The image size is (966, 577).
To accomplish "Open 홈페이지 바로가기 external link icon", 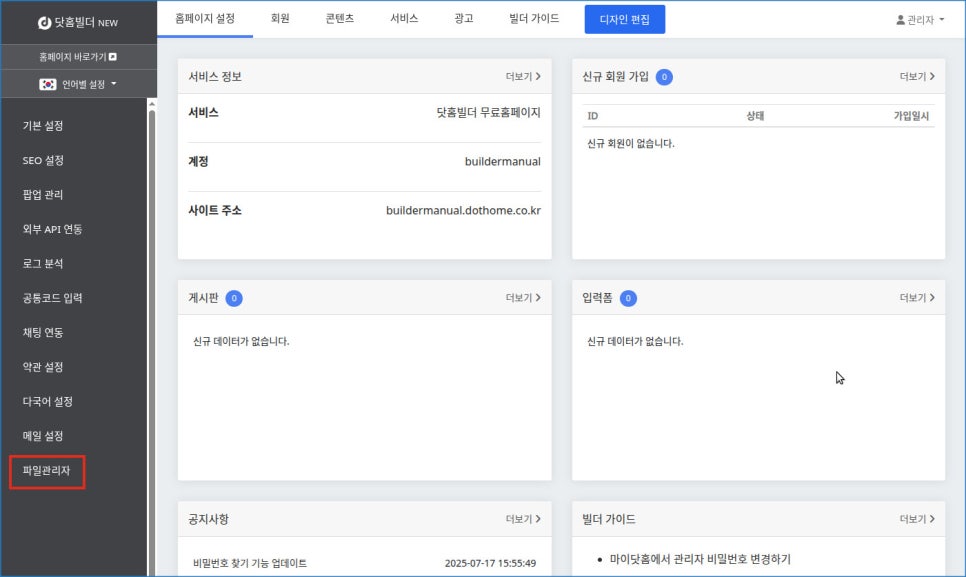I will [112, 57].
